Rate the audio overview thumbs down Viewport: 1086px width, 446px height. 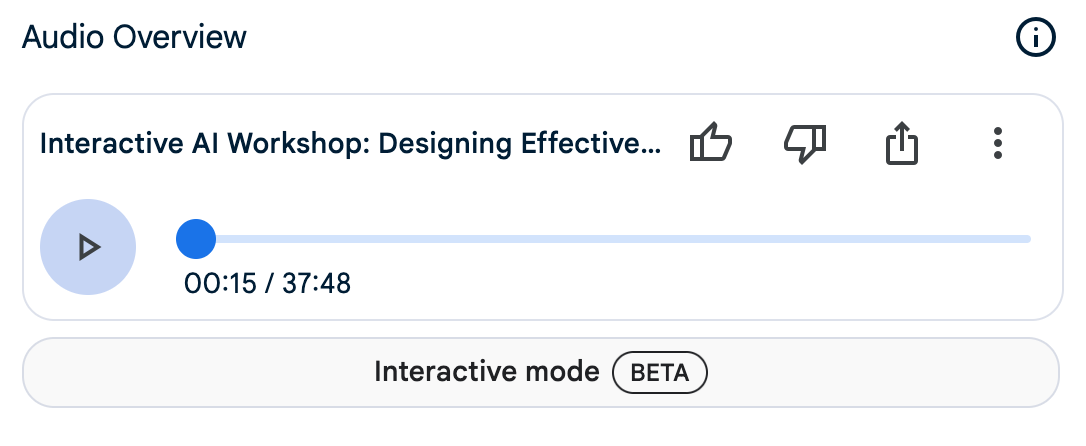pos(805,143)
